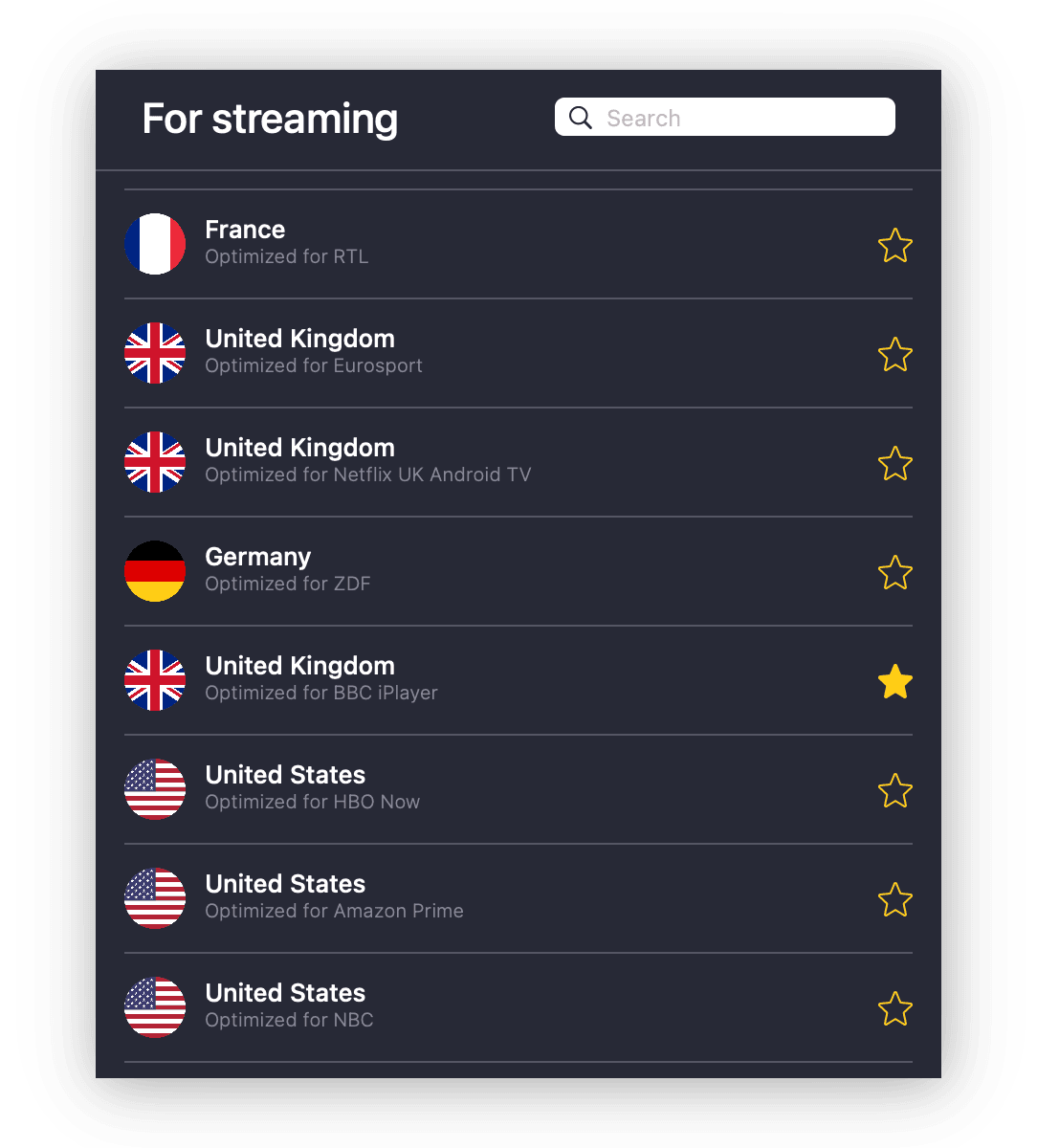
Task: Click UK flag beside Eurosport entry
Action: coord(155,353)
